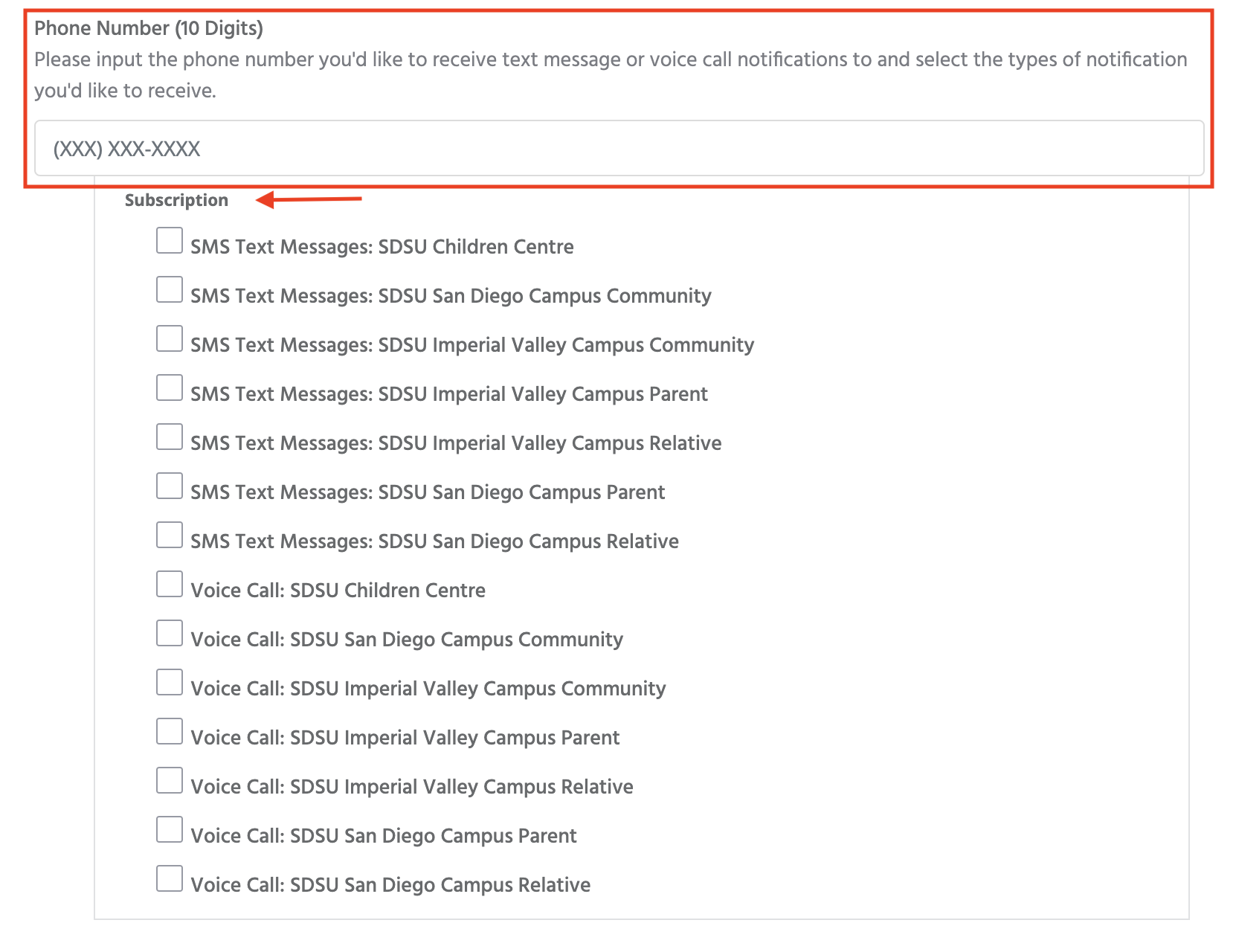The height and width of the screenshot is (952, 1236).
Task: Check Voice Call: SDSU Children Centre
Action: (x=170, y=585)
